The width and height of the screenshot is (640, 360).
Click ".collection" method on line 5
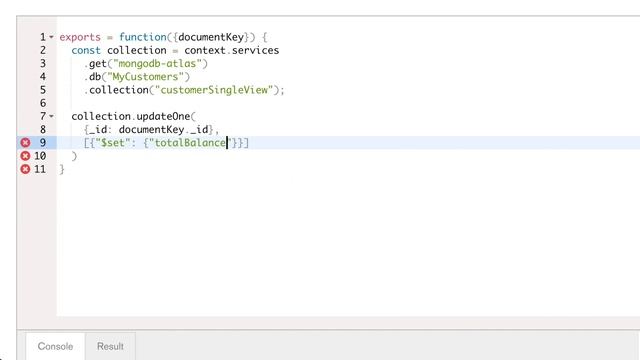tap(116, 90)
